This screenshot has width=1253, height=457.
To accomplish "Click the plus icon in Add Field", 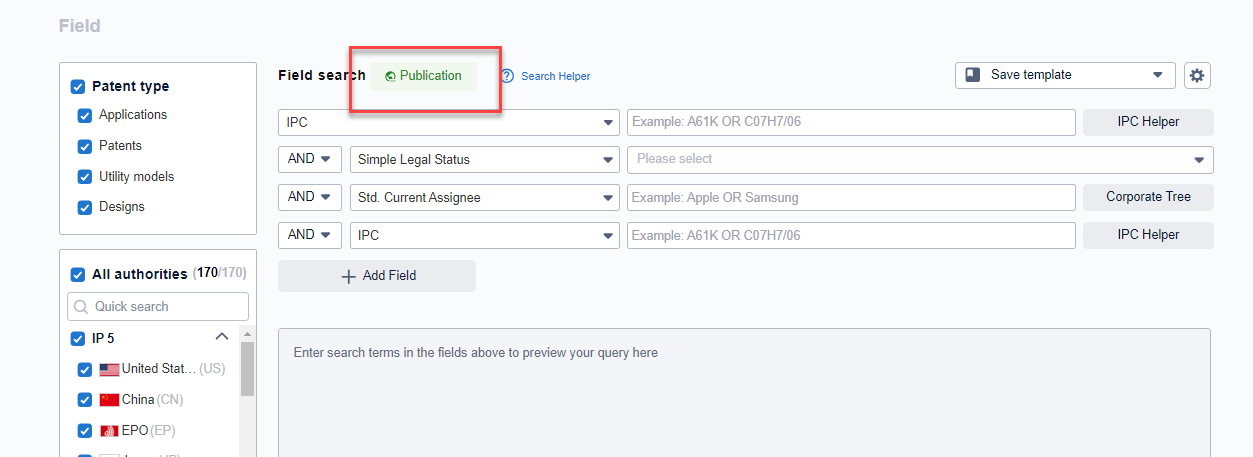I will pos(349,276).
